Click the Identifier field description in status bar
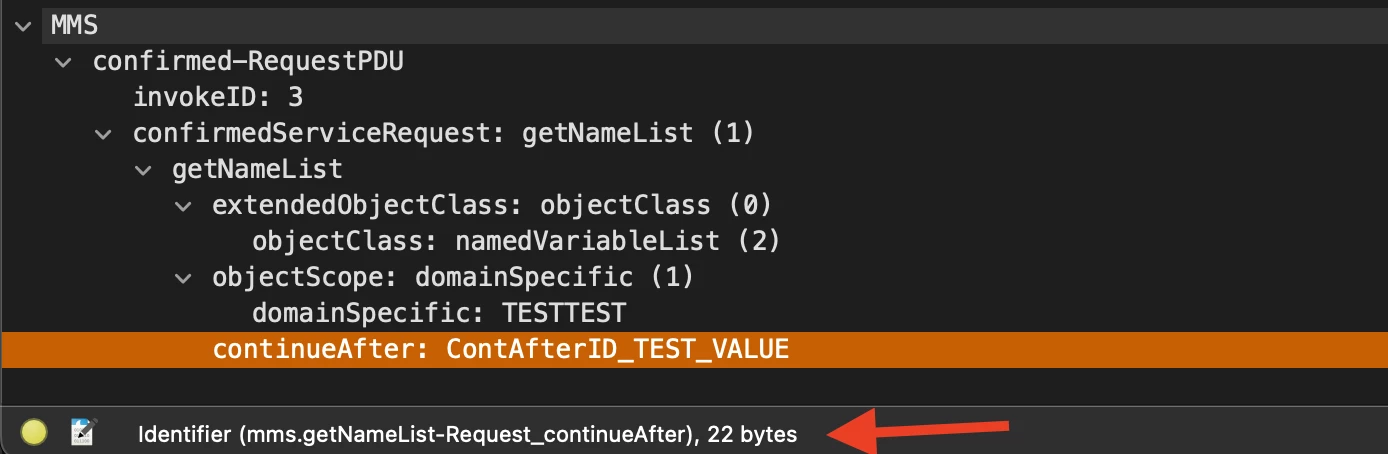Viewport: 1388px width, 454px height. (467, 435)
